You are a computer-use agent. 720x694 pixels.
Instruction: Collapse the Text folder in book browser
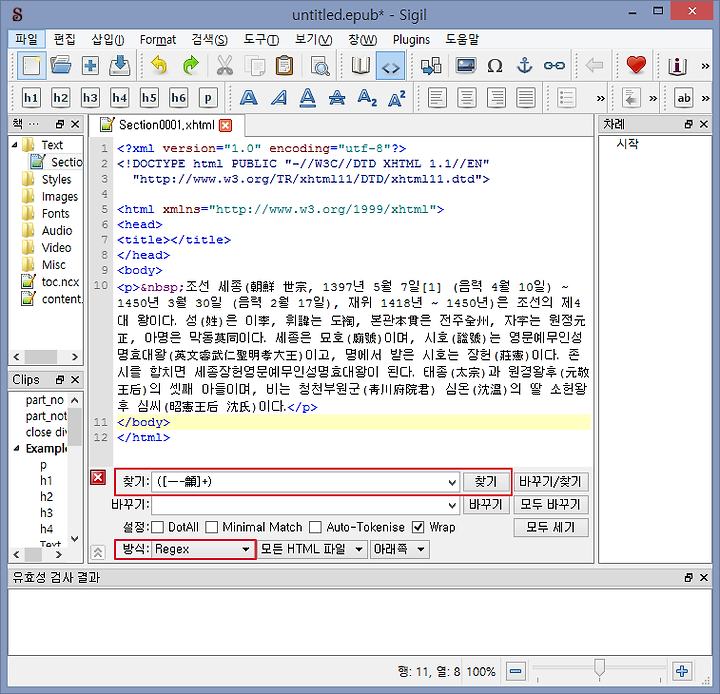15,145
